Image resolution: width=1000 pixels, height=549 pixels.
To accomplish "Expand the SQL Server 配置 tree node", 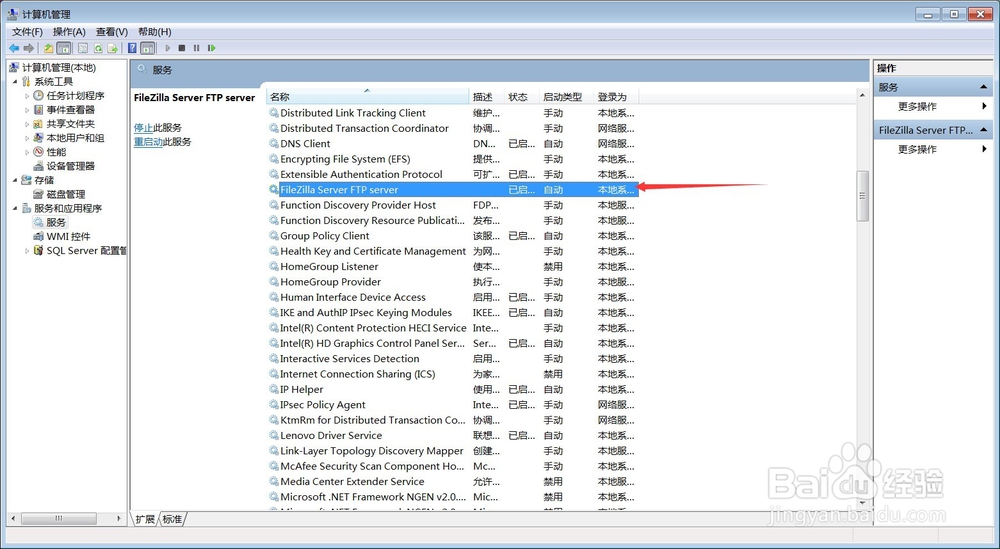I will click(x=27, y=251).
